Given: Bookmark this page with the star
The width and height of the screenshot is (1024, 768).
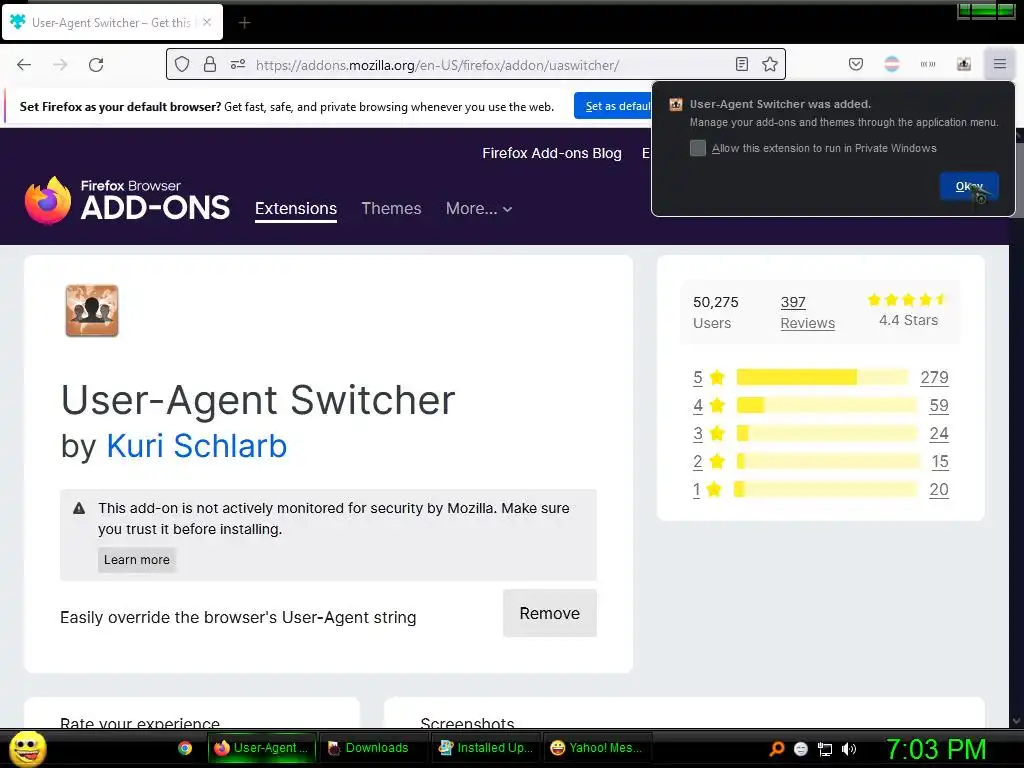Looking at the screenshot, I should 770,64.
